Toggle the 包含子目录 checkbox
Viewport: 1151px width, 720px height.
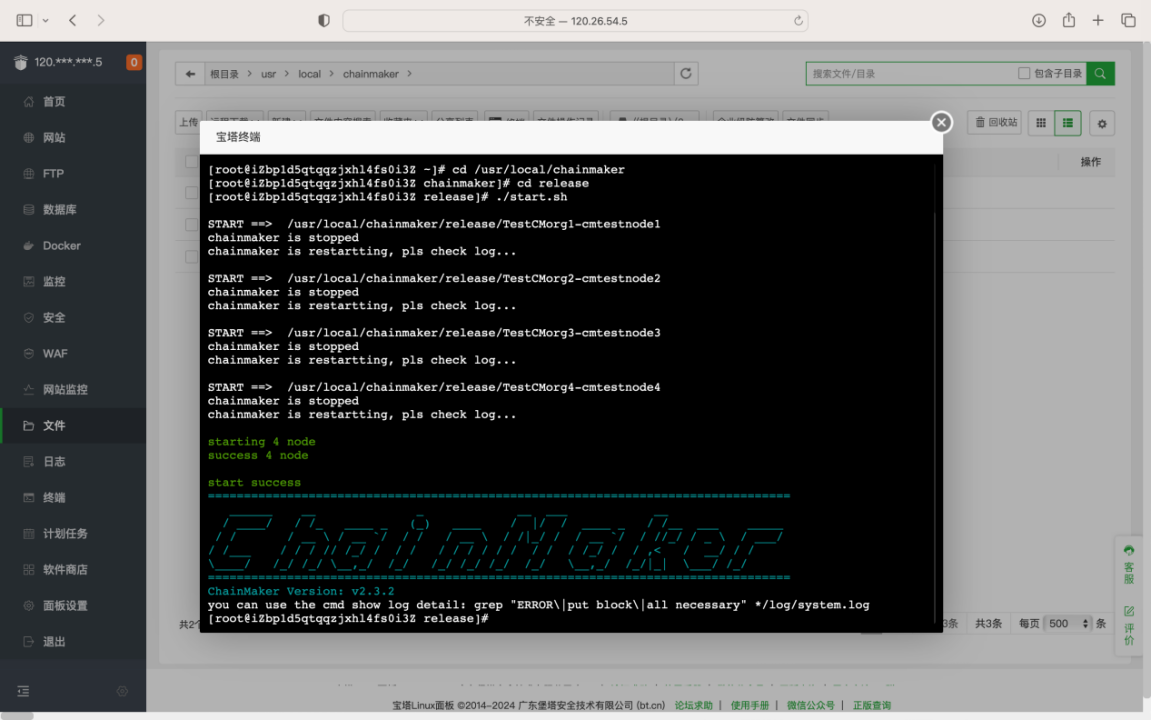(1024, 73)
